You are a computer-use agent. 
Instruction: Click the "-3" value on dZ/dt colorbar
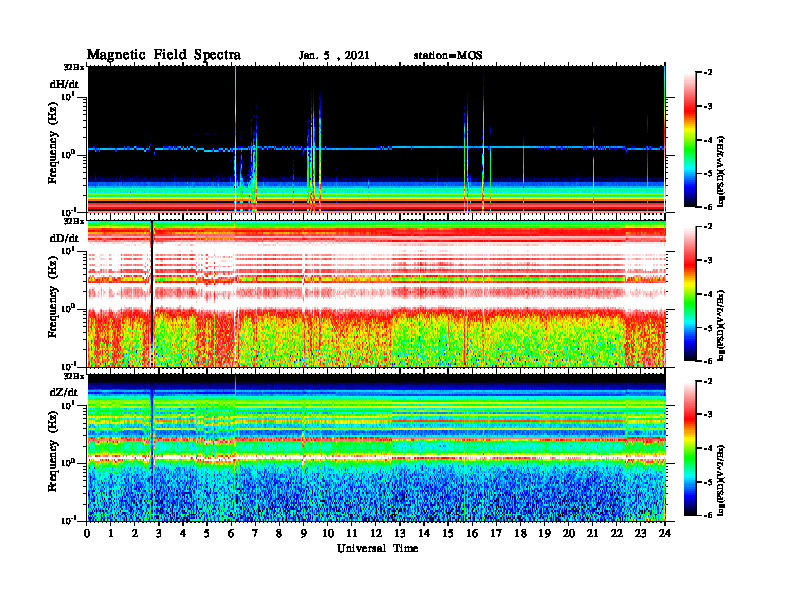click(x=707, y=415)
